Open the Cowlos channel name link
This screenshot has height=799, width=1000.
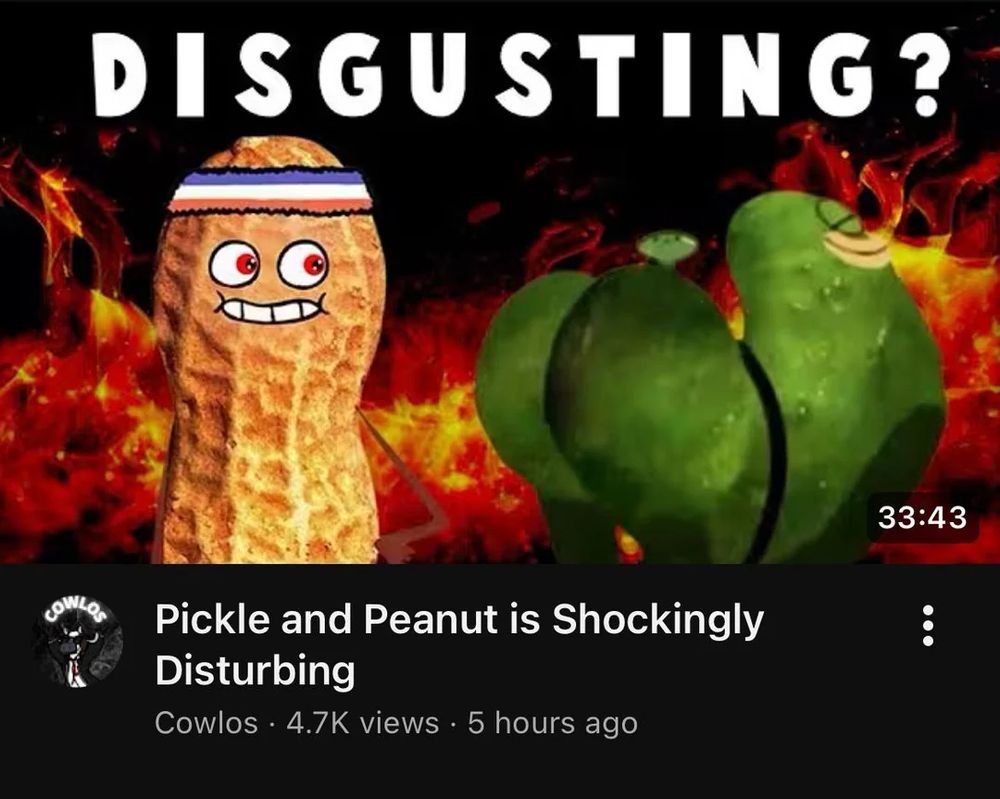point(206,723)
